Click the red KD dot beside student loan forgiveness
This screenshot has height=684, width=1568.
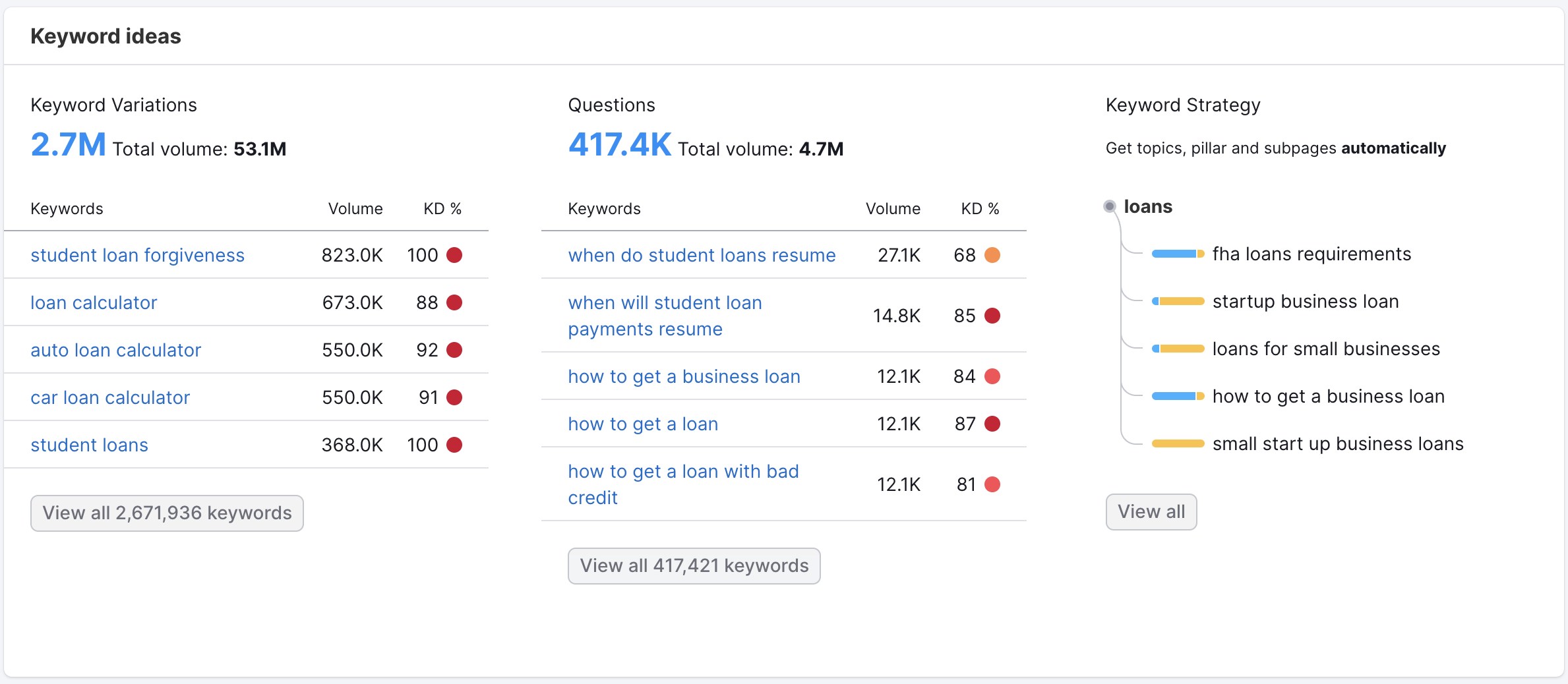[x=454, y=255]
